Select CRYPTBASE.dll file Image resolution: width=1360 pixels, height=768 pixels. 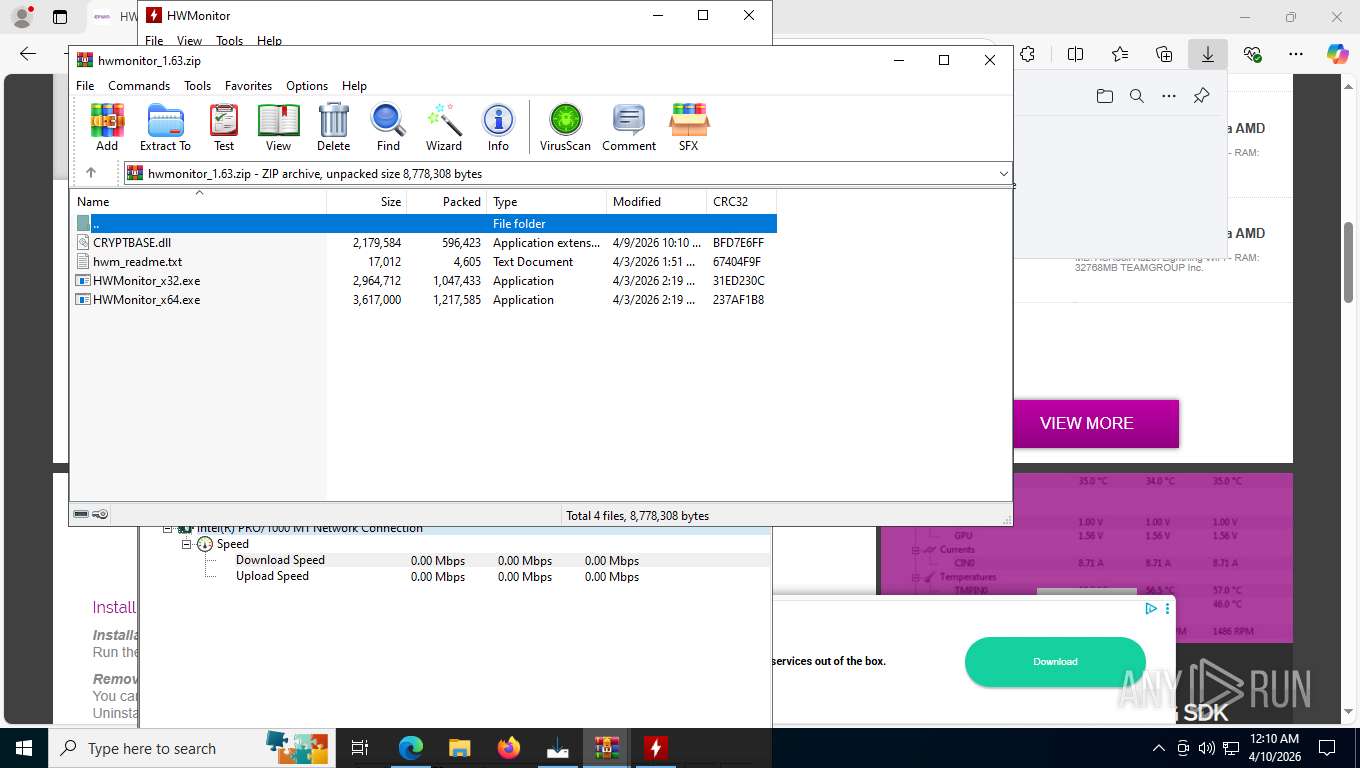coord(132,243)
